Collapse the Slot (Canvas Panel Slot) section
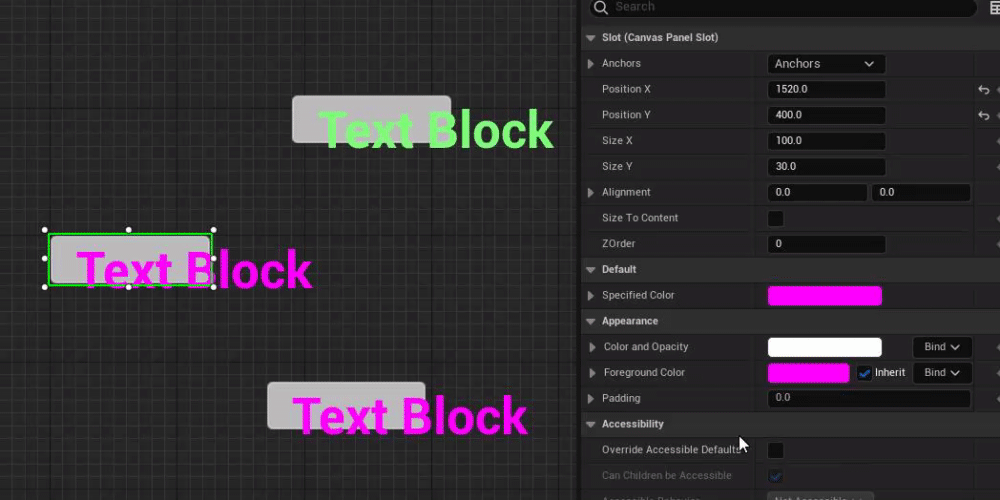Screen dimensions: 1000x500 click(591, 38)
